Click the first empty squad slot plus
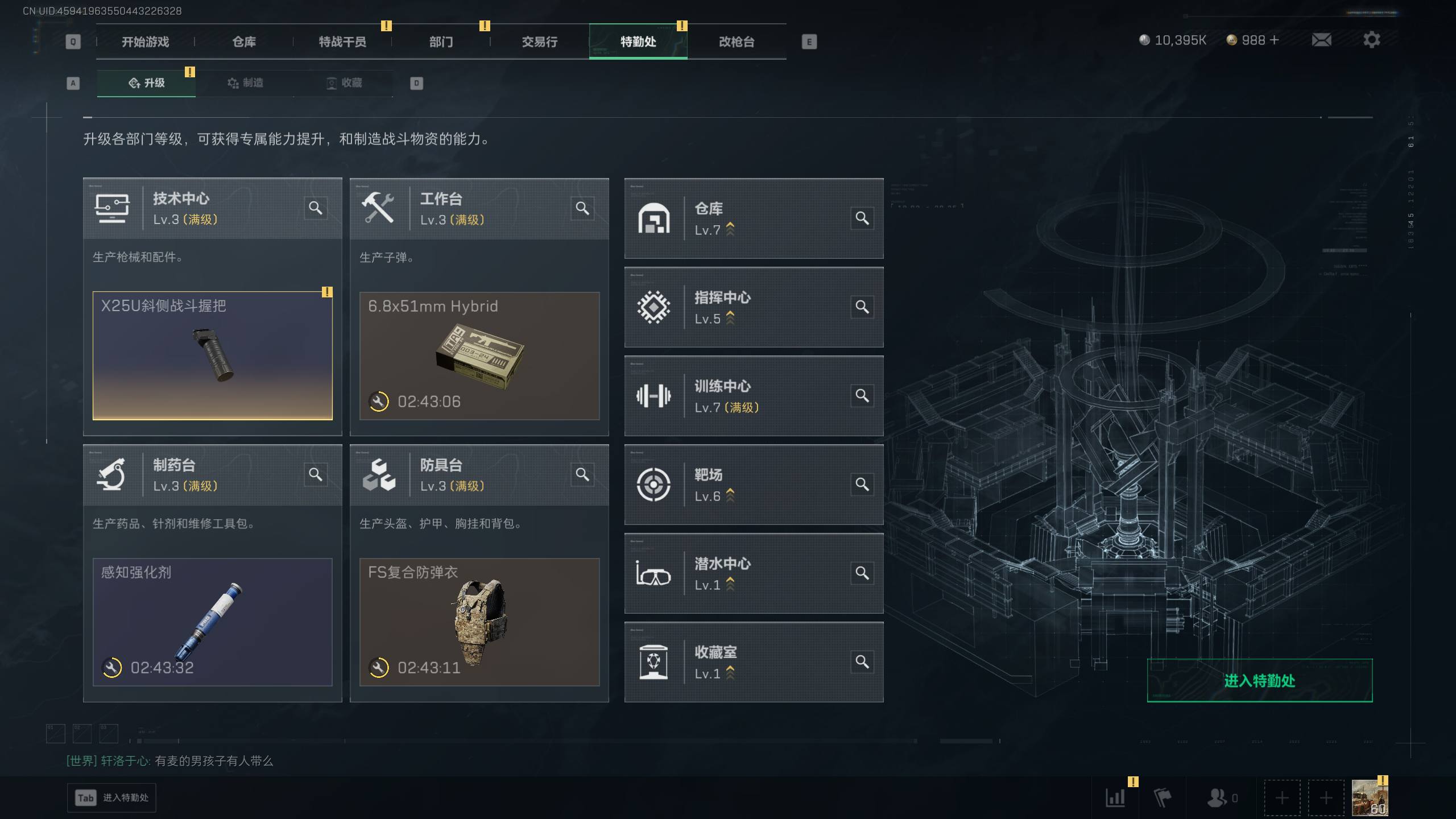 tap(1282, 798)
